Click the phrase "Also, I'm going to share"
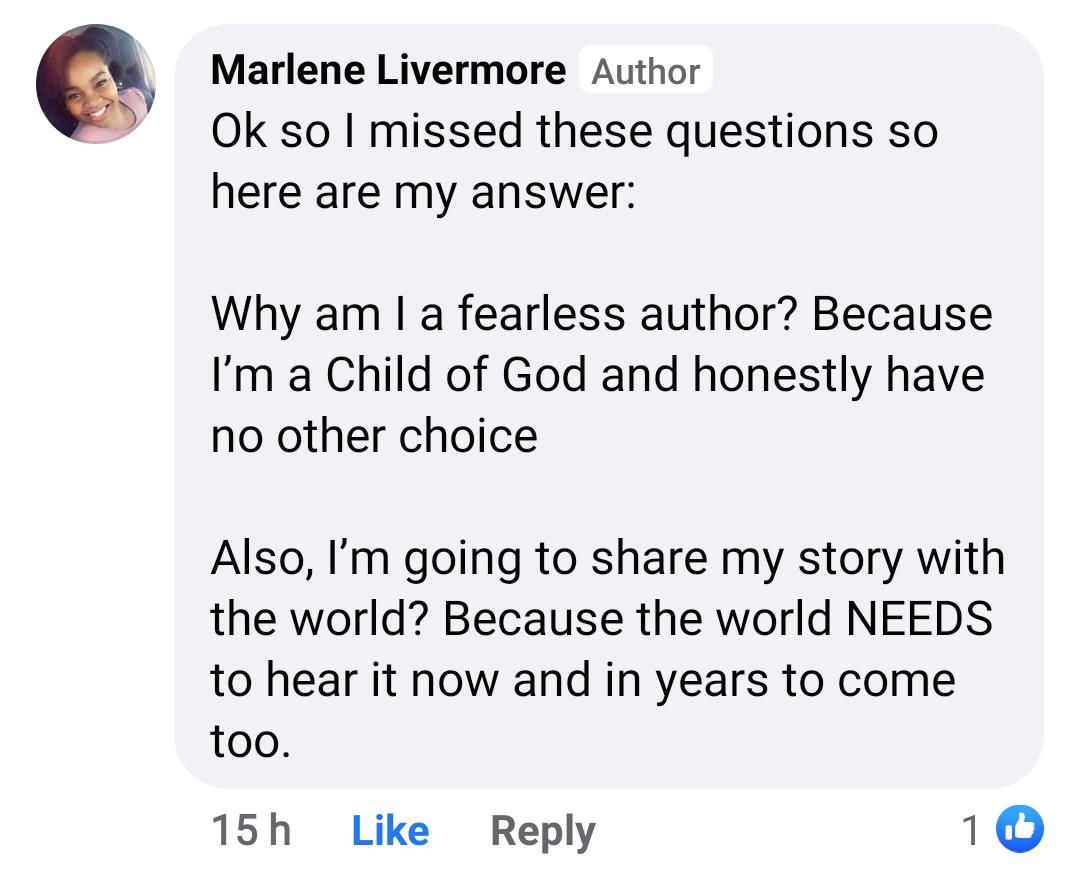The image size is (1075, 870). pos(459,558)
